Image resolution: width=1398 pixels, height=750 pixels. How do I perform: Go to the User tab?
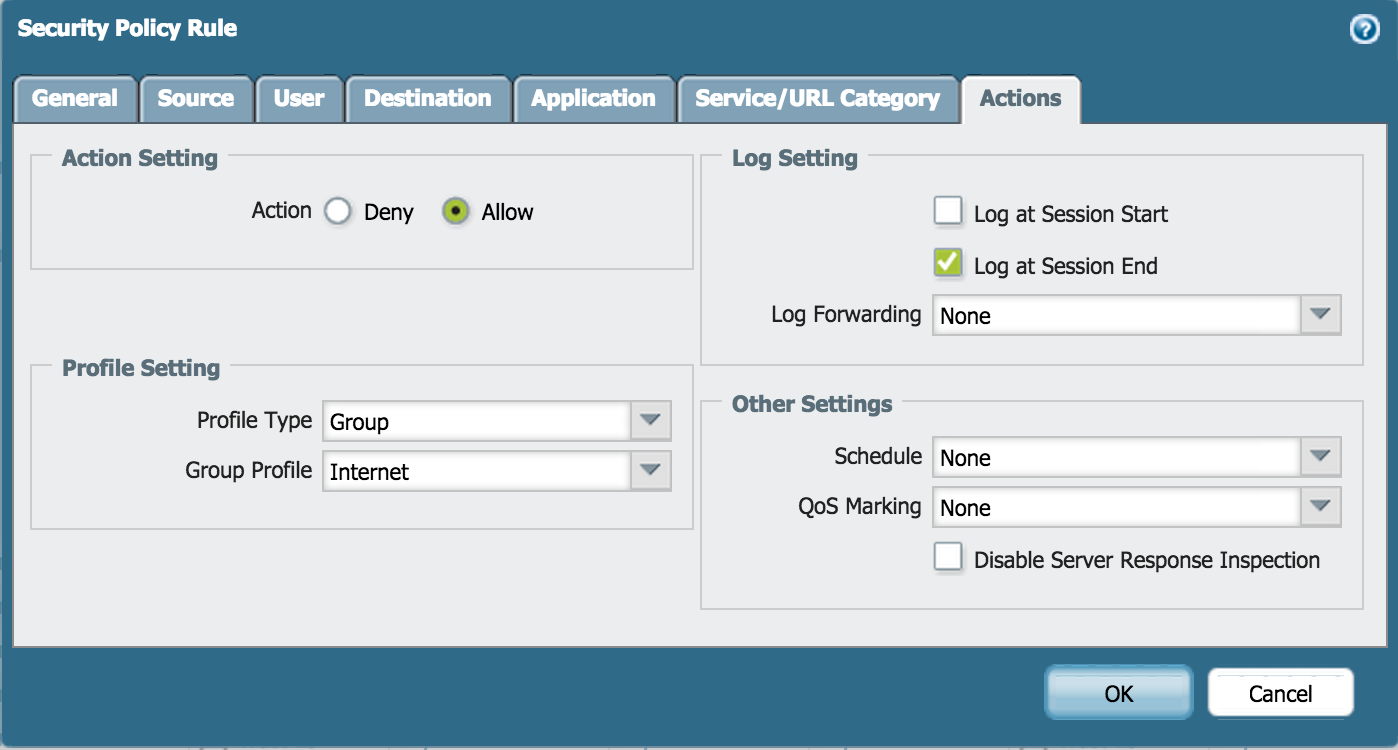coord(299,99)
